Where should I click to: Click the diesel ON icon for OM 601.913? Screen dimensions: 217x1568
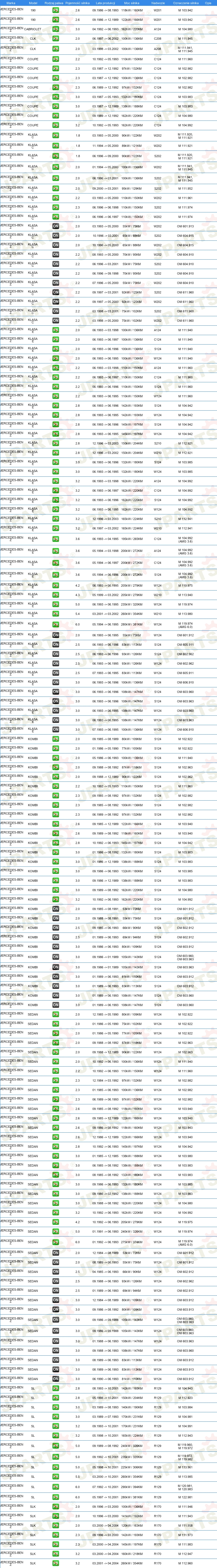[x=55, y=227]
